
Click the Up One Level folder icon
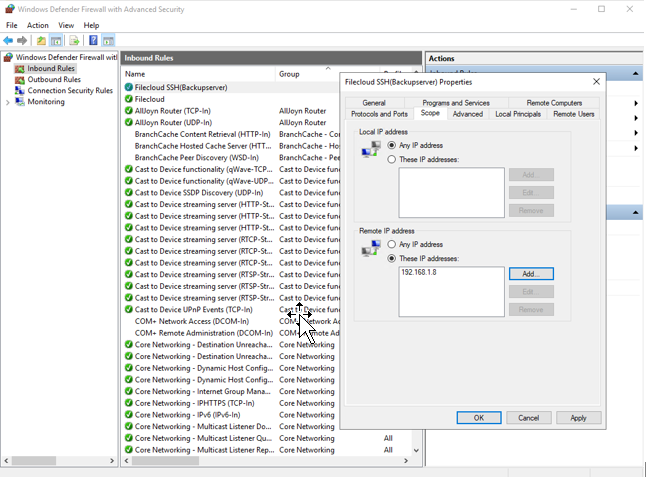pos(41,41)
